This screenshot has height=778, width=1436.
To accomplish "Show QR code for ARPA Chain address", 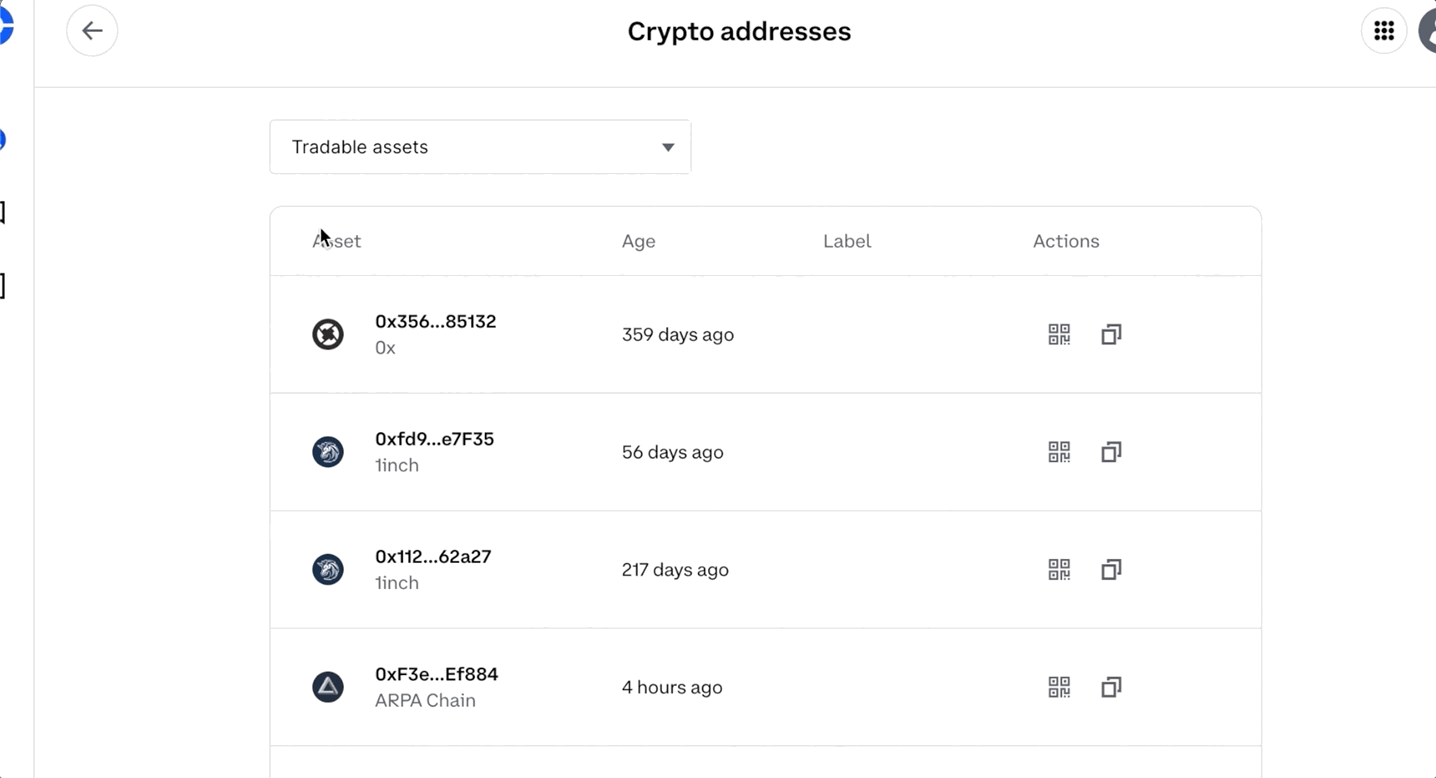I will point(1059,687).
